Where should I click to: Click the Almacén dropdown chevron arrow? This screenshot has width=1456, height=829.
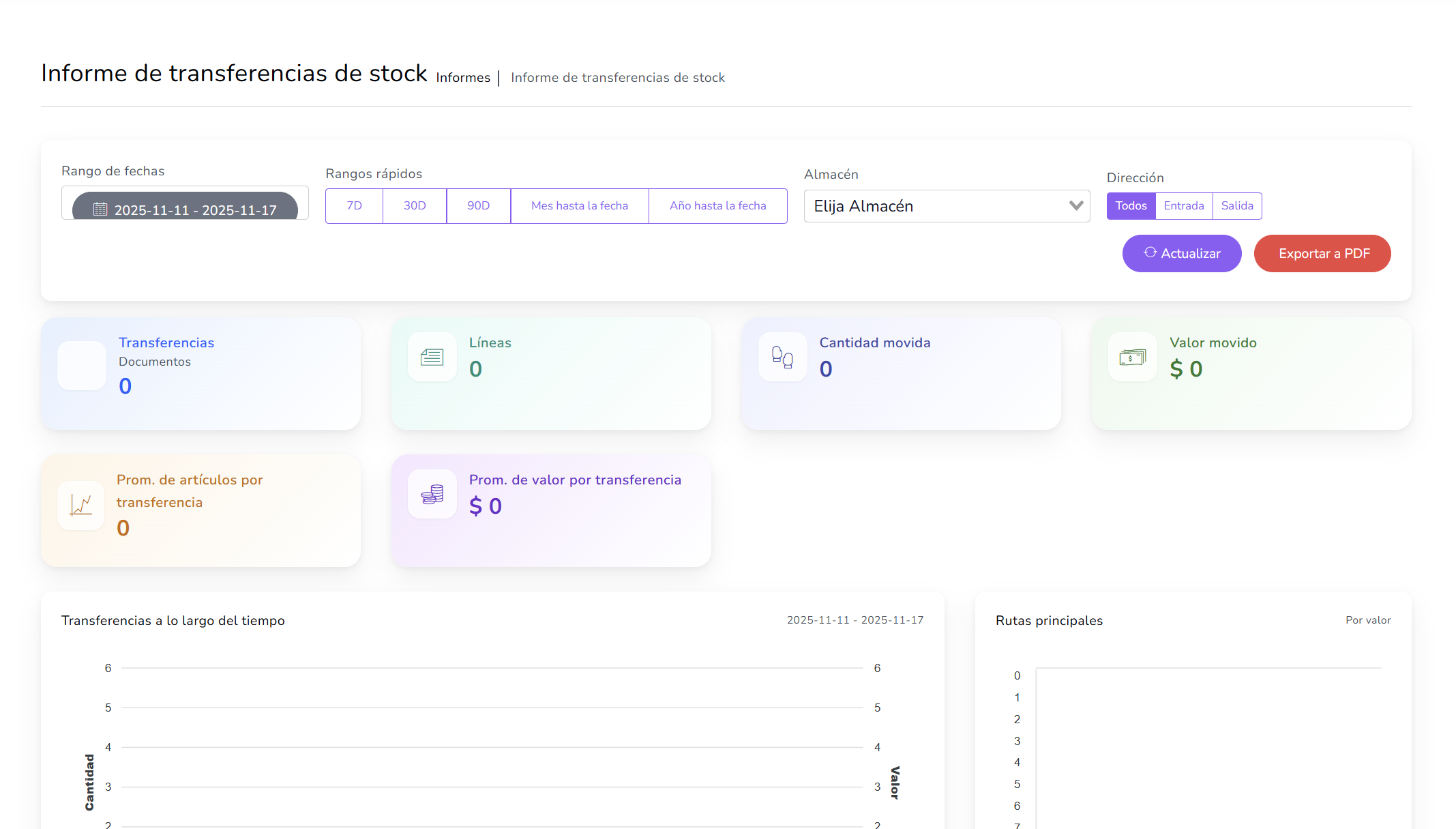pos(1076,205)
